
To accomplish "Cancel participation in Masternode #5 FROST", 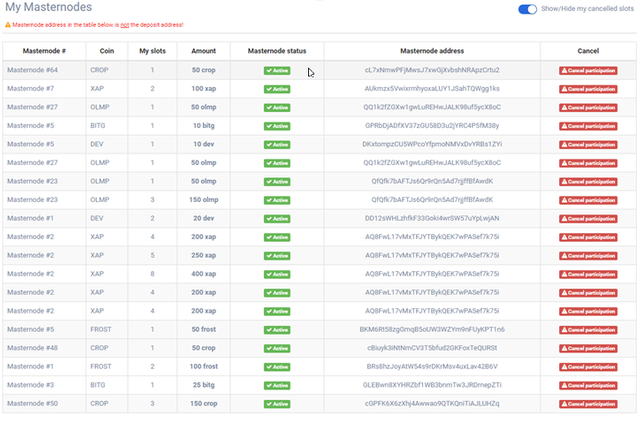I will [588, 330].
